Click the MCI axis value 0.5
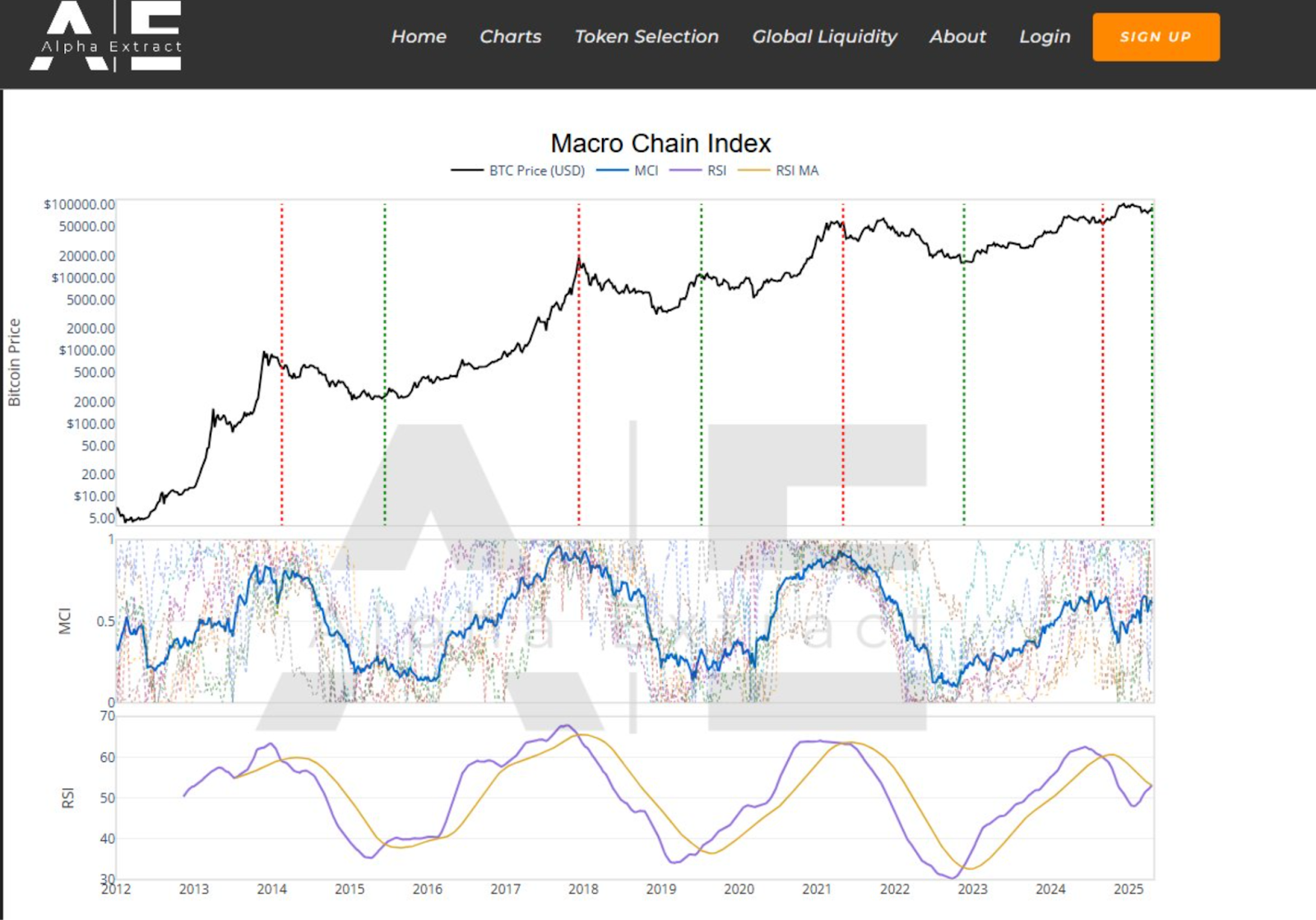The image size is (1316, 920). point(106,621)
